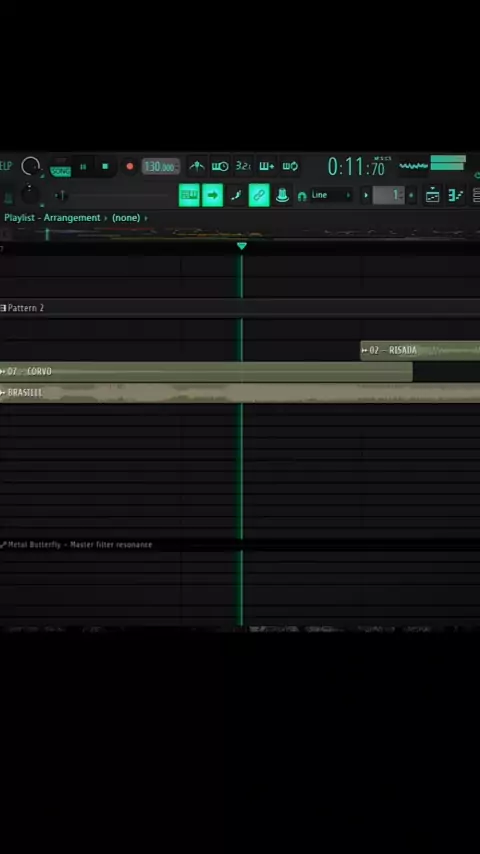Open the oscilloscope output monitor

[x=413, y=166]
